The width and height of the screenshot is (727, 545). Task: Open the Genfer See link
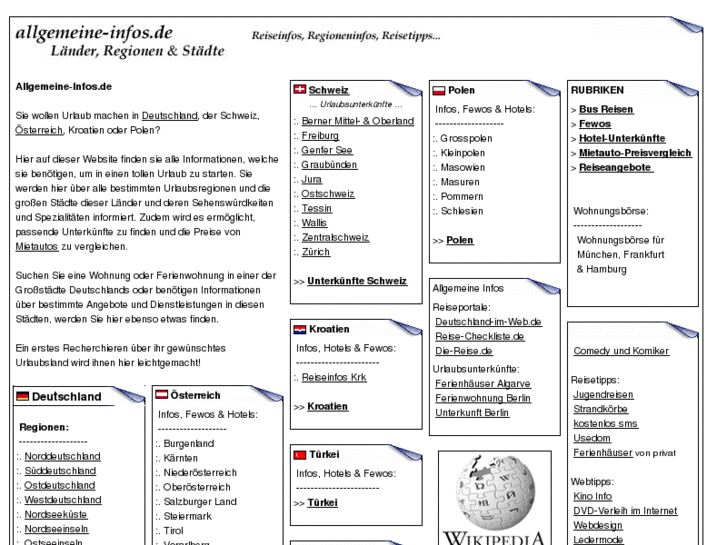327,150
